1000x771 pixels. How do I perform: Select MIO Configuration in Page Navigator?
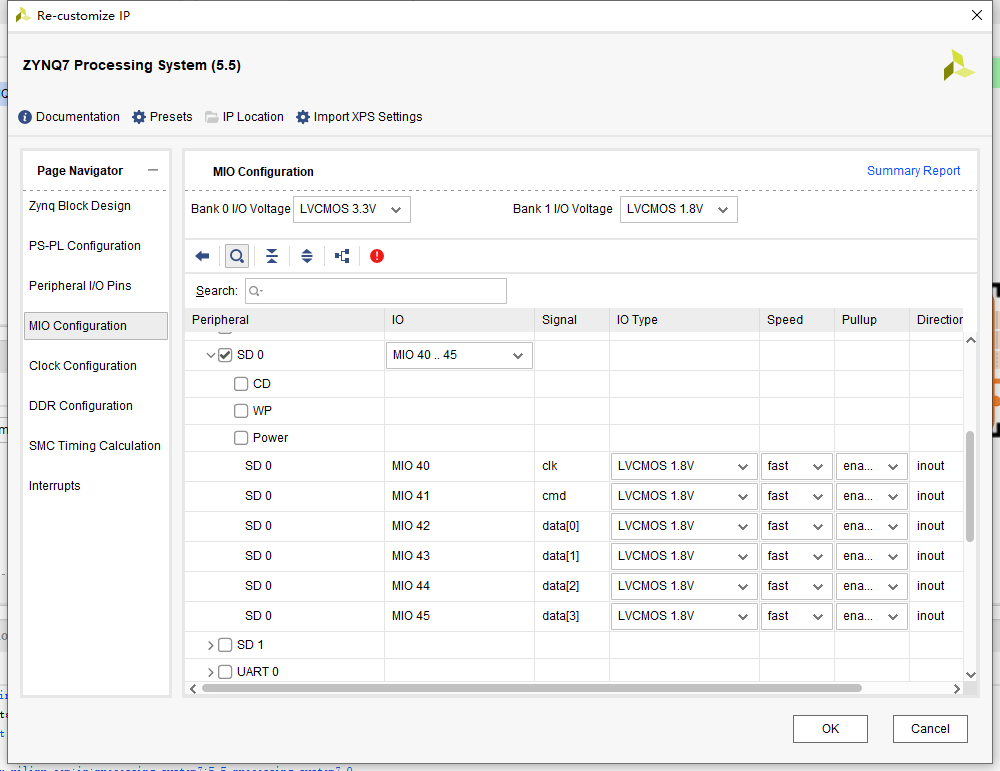(x=96, y=326)
